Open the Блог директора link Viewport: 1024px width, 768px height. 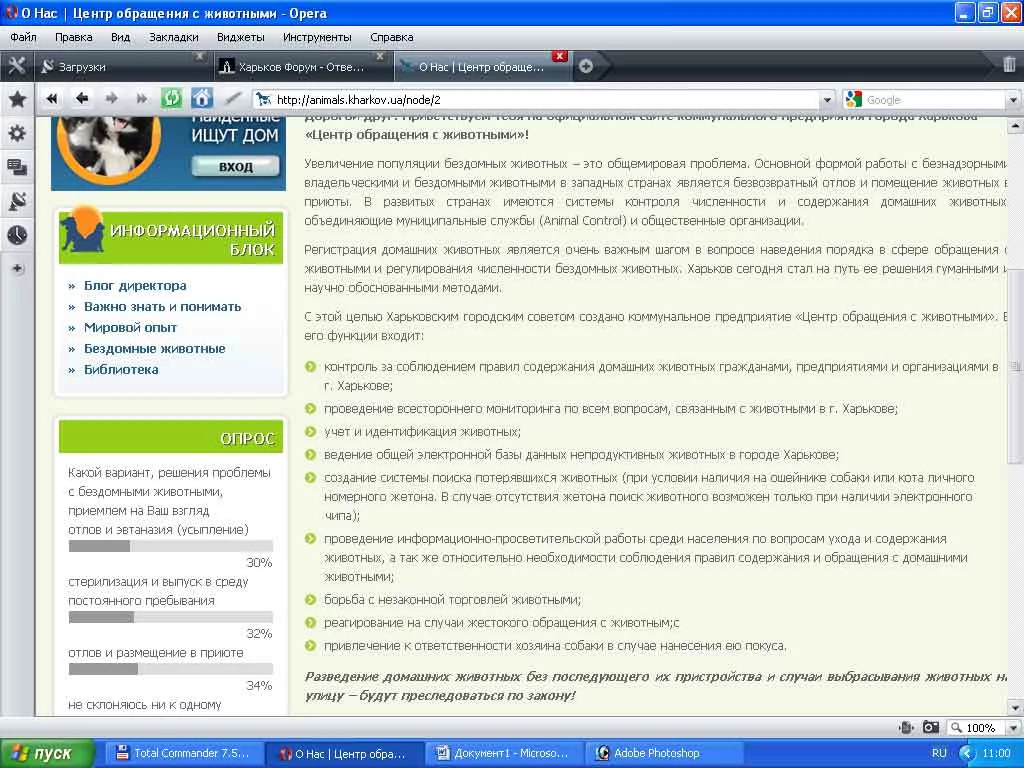135,285
